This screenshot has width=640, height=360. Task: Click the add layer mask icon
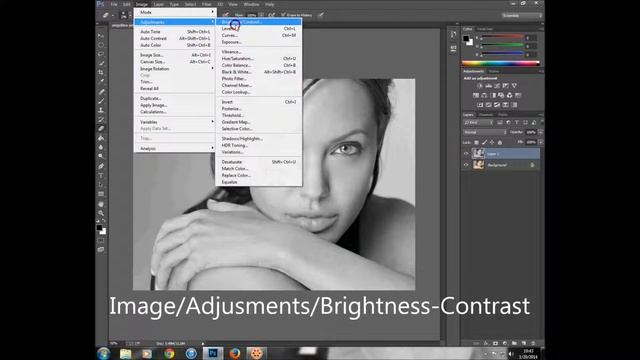496,343
